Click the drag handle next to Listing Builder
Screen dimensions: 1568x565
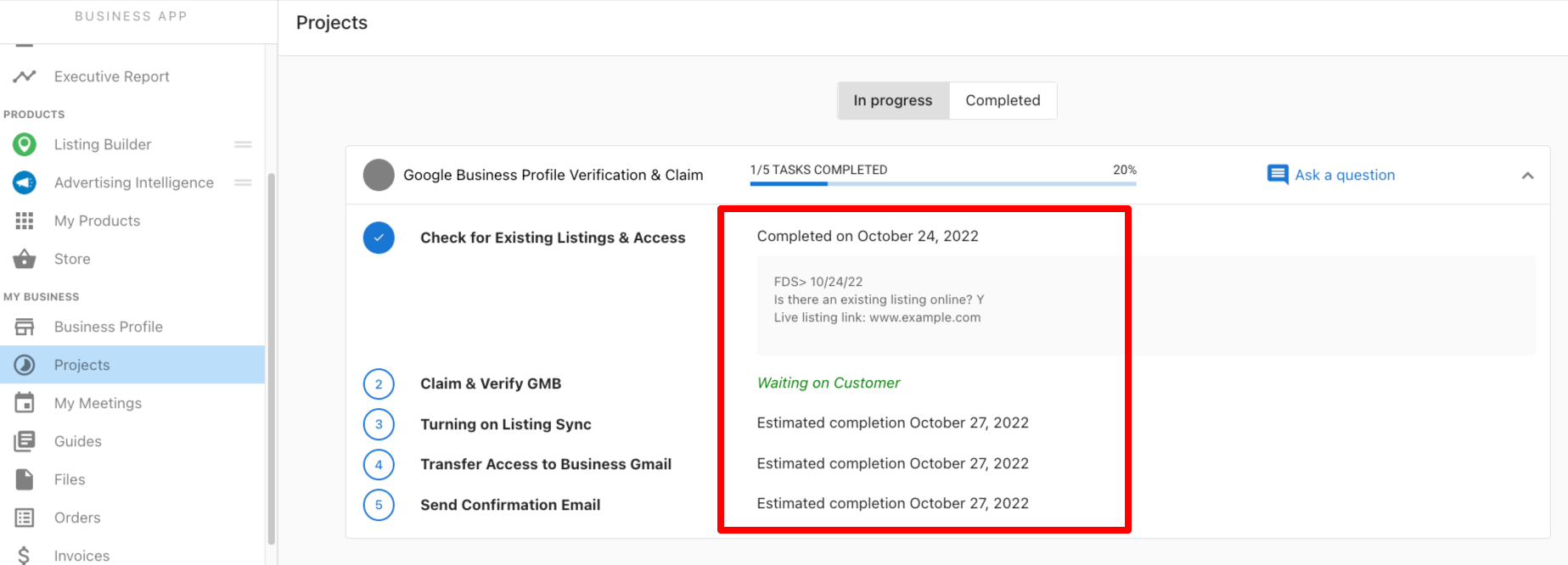pos(243,144)
